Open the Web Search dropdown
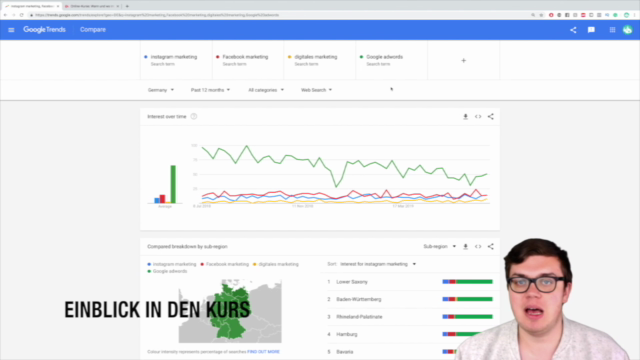This screenshot has width=640, height=360. (316, 90)
